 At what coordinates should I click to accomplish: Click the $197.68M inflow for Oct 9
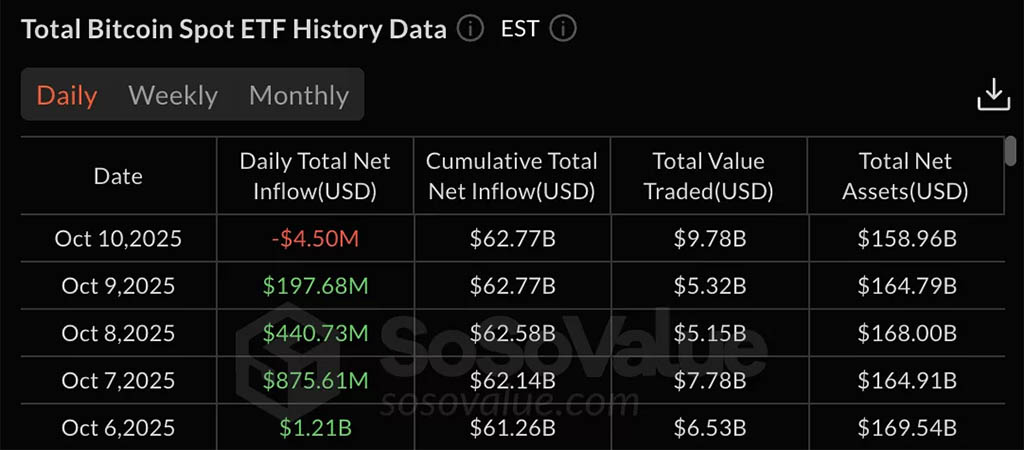pyautogui.click(x=315, y=286)
